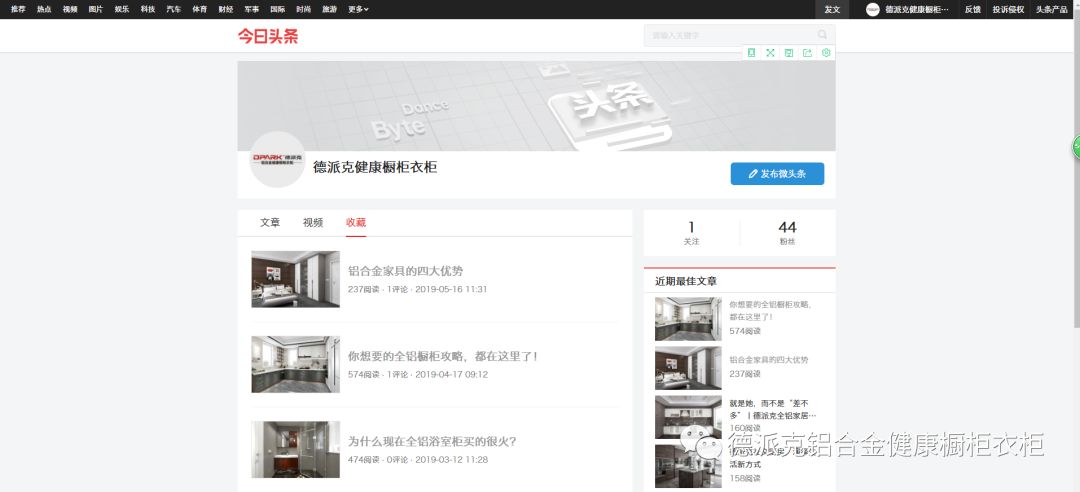Open the 汽车 channel
The image size is (1080, 492).
click(x=174, y=10)
